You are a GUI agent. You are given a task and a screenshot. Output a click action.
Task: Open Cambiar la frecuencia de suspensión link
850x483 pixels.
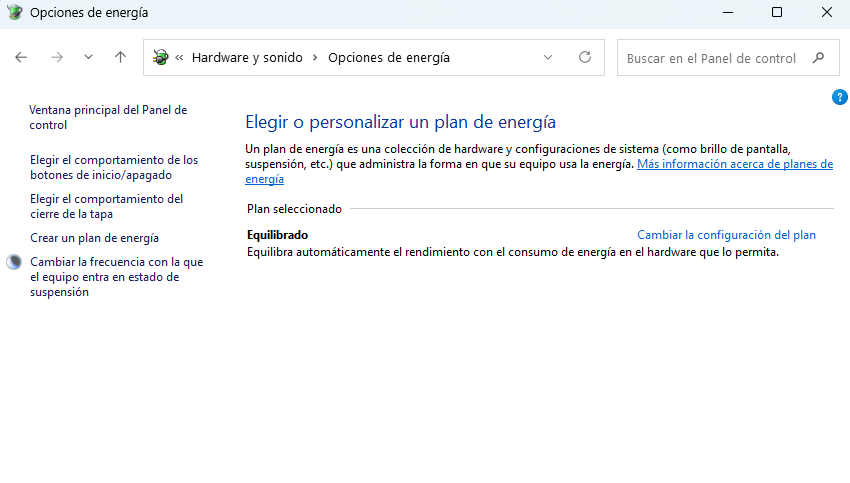(x=117, y=277)
